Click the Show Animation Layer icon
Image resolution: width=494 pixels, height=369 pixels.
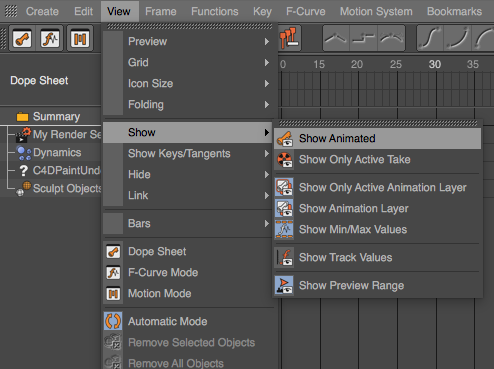pos(284,208)
